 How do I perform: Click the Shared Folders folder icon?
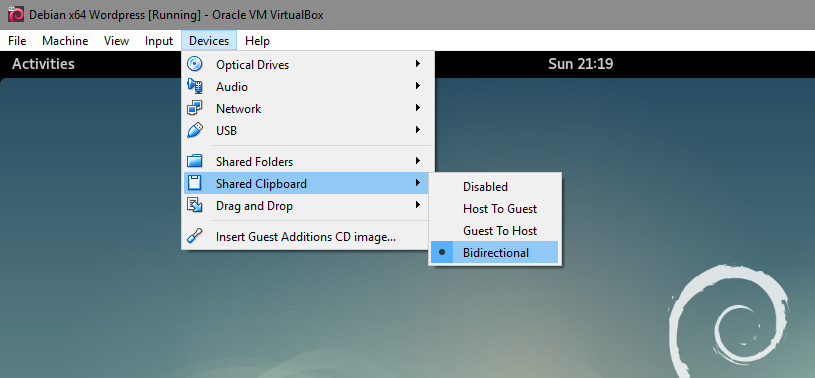(x=194, y=161)
